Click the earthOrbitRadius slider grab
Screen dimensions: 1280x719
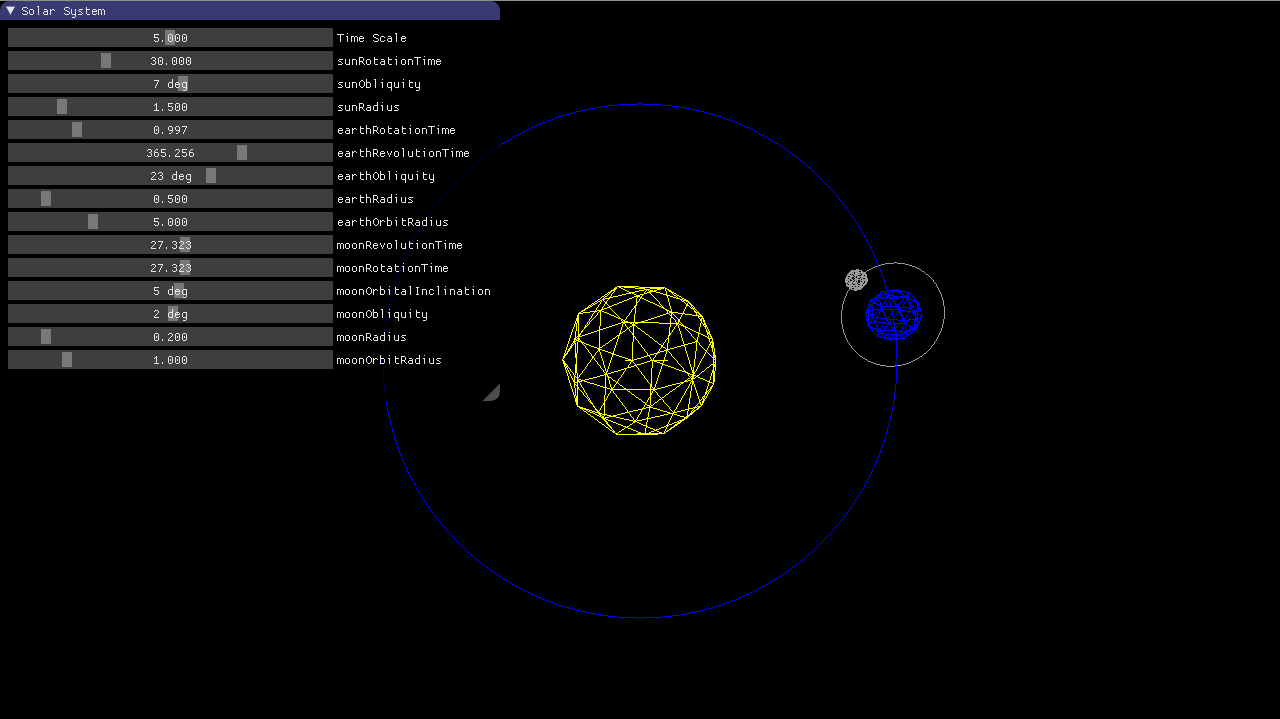click(93, 222)
